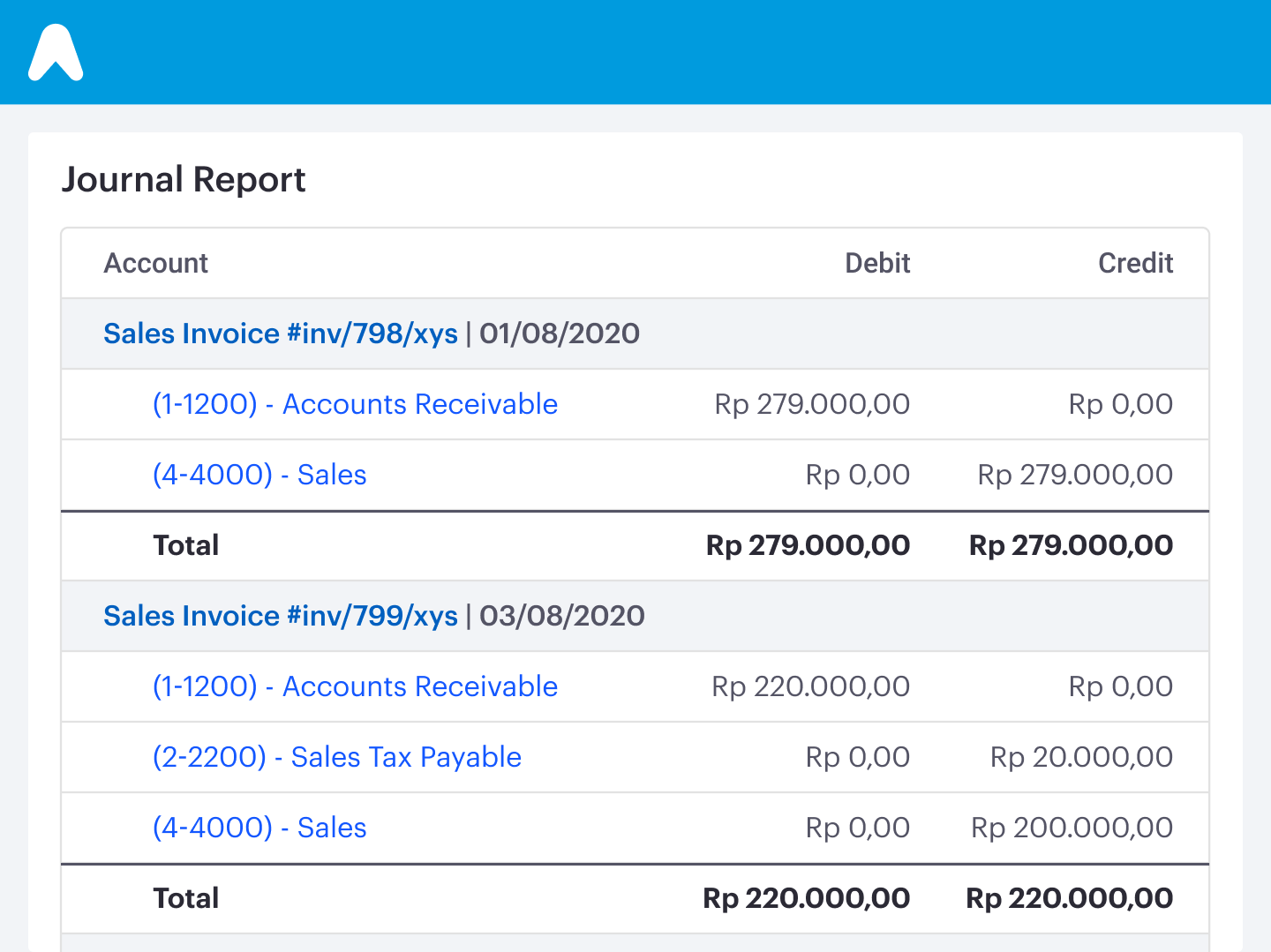Click the invoice 798 date 01/08/2020
The image size is (1271, 952).
(559, 334)
